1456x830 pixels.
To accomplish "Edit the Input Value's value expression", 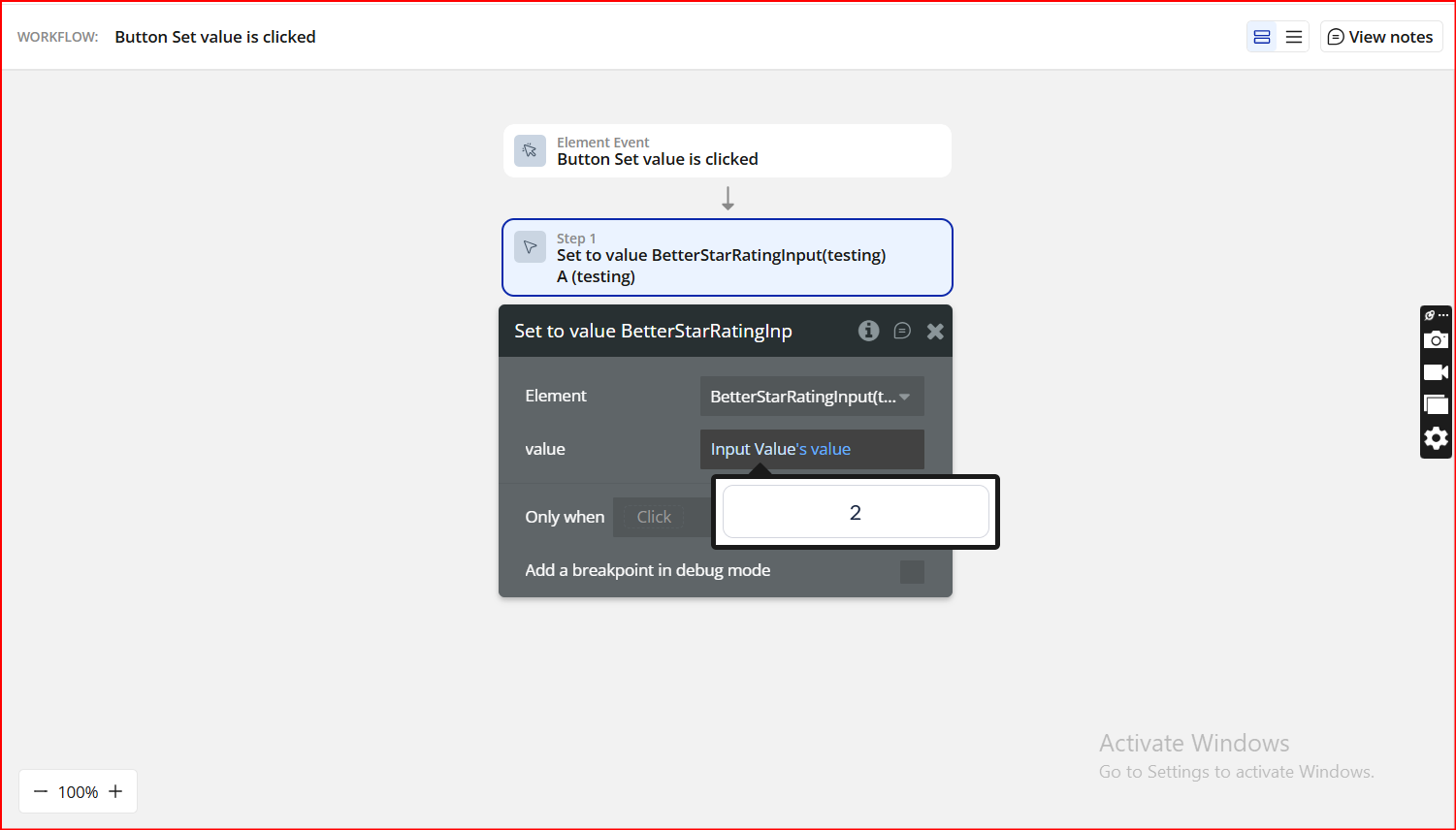I will coord(812,449).
